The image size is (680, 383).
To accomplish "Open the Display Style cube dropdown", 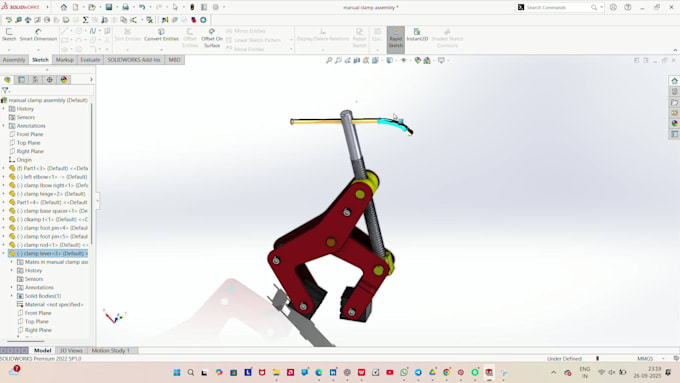I will pos(390,60).
